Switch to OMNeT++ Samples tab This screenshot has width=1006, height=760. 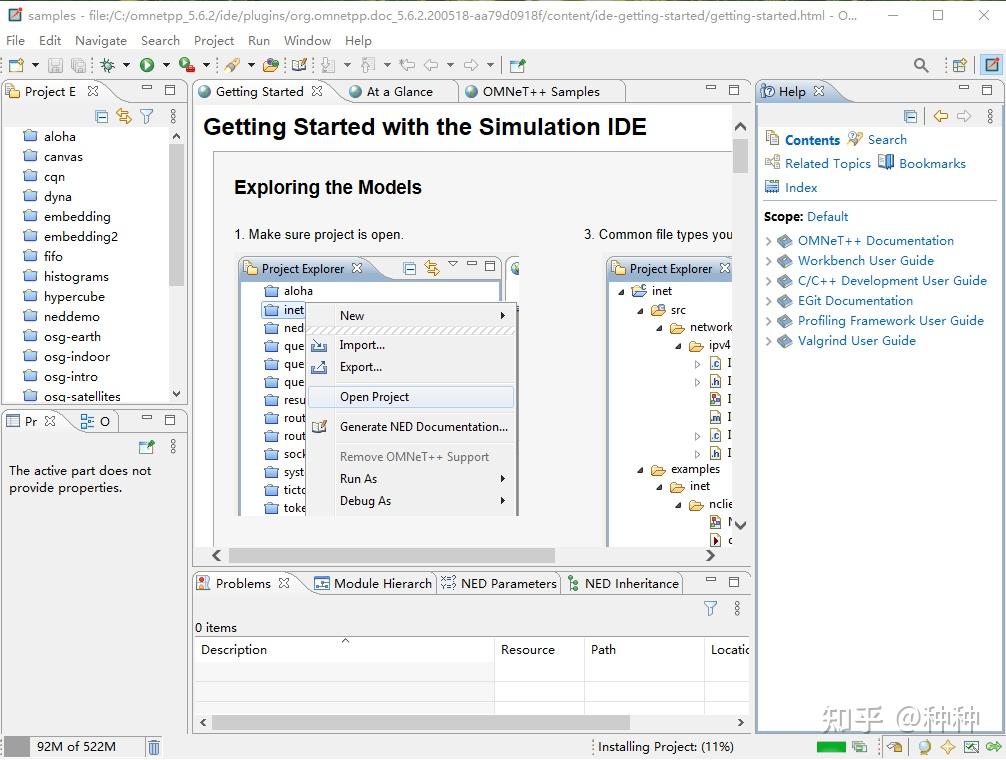coord(541,92)
